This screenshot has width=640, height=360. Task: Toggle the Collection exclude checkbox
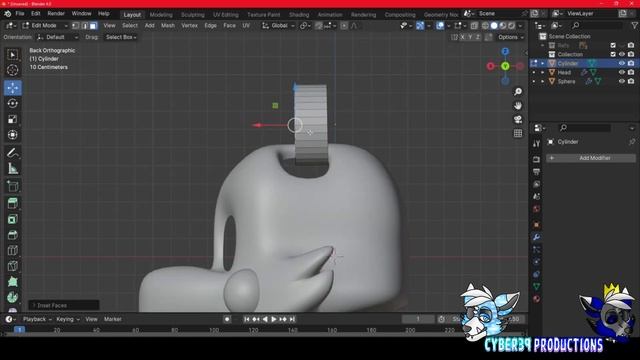(x=613, y=54)
